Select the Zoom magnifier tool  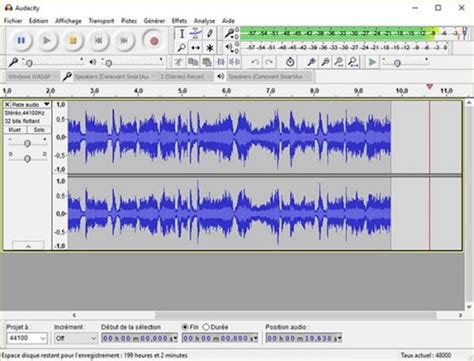click(182, 48)
